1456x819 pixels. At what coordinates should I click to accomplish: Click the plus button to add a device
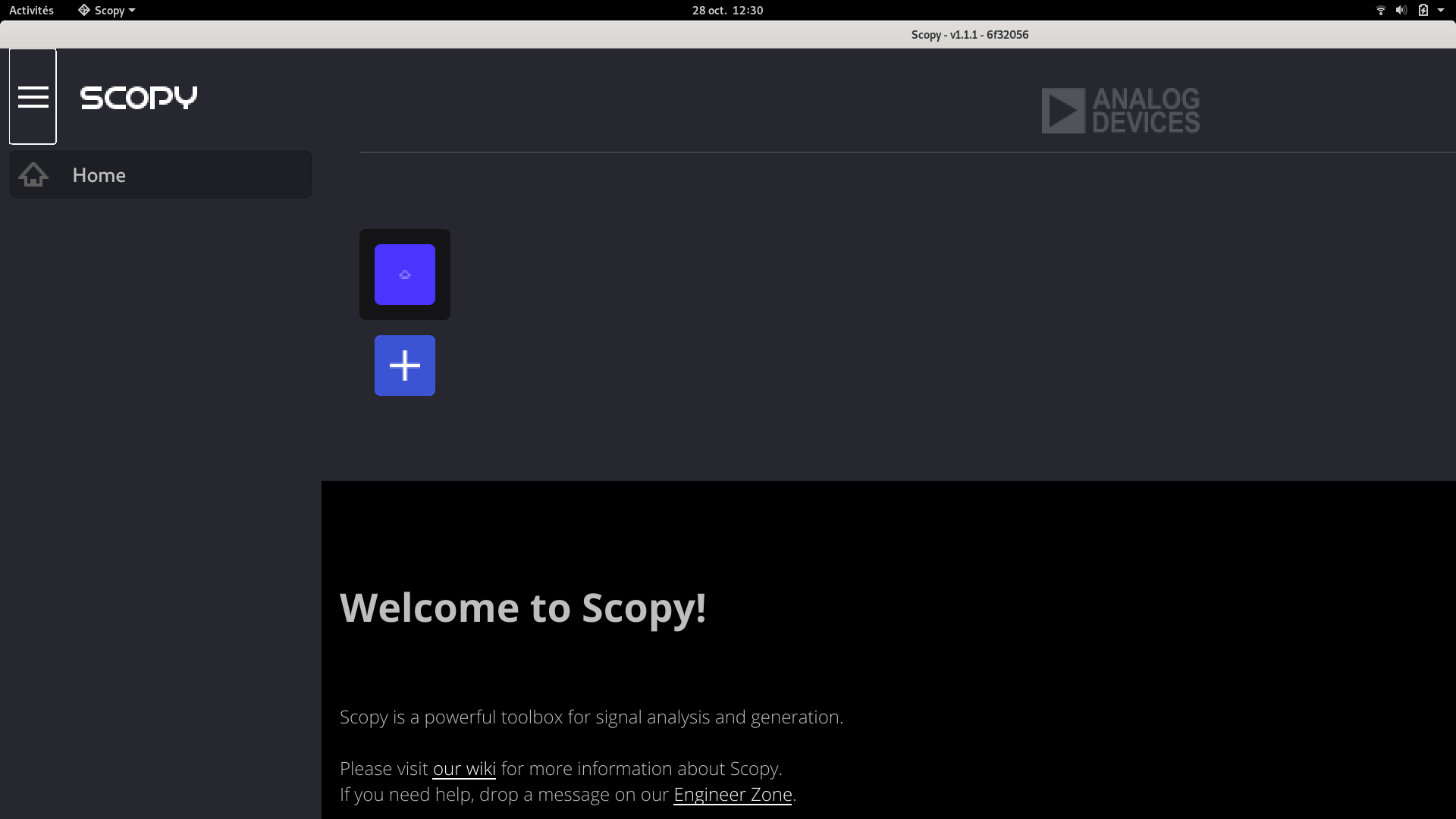coord(404,366)
